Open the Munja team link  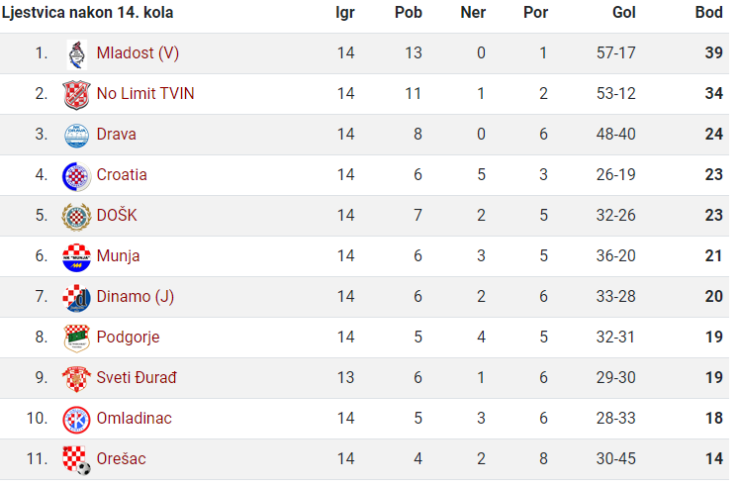(x=118, y=256)
